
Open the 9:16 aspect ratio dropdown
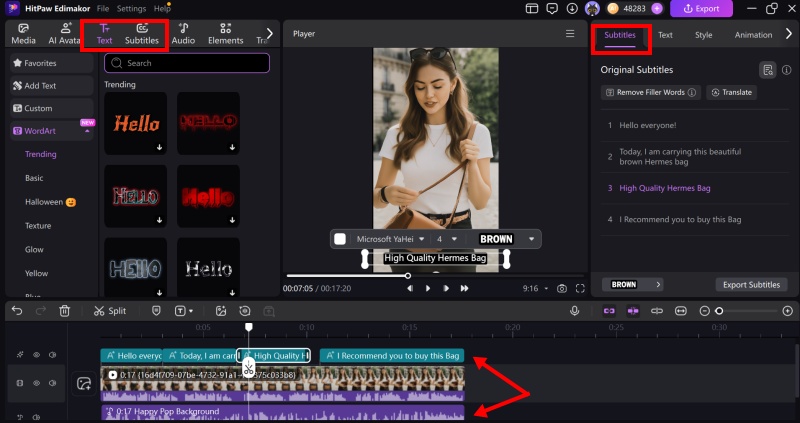tap(535, 288)
